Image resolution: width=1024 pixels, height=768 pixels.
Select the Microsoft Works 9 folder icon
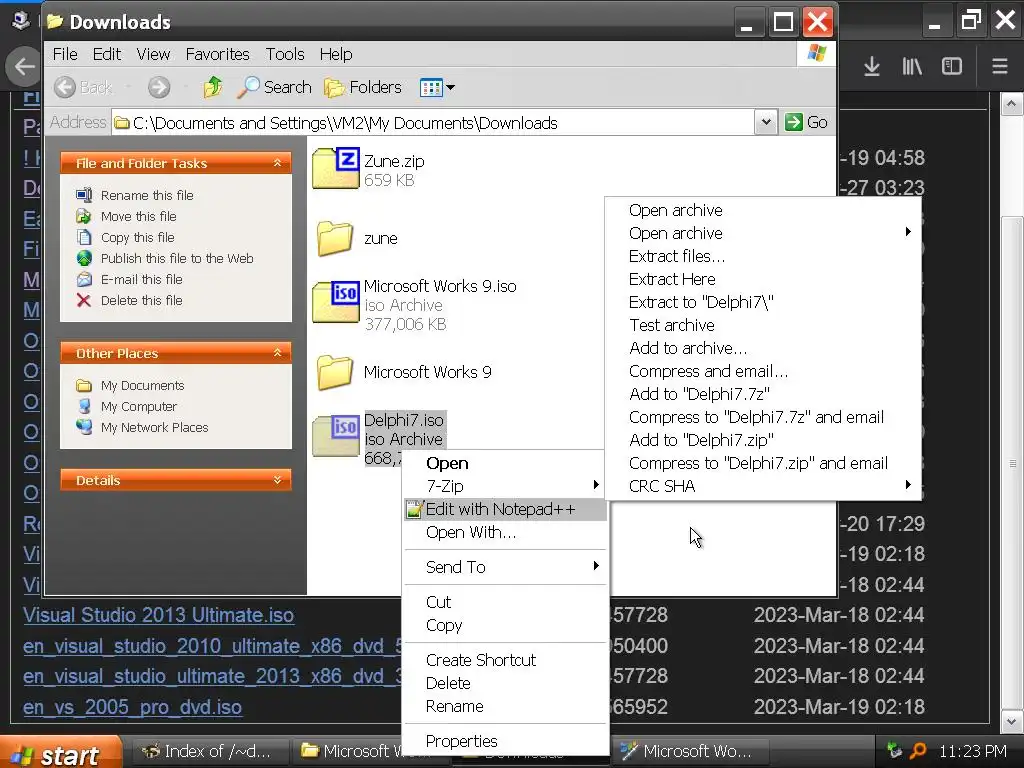click(x=334, y=372)
